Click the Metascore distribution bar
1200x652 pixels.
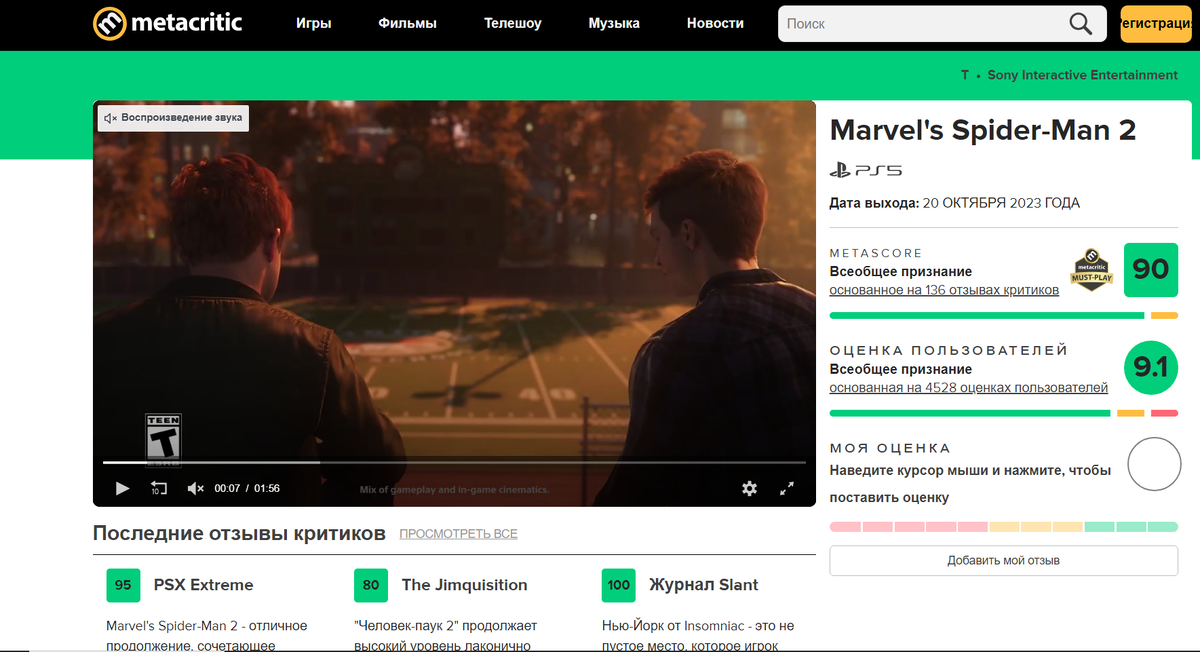(1004, 316)
